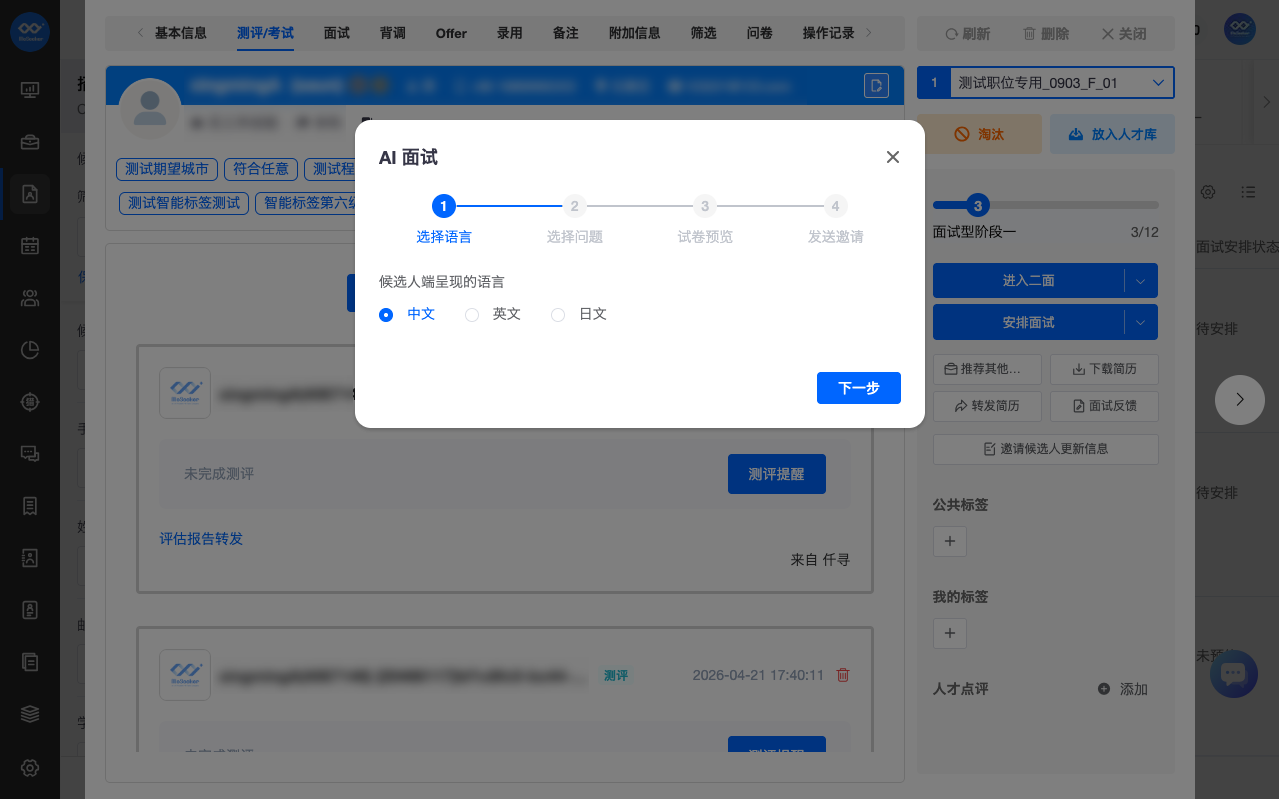Click stage progress slider marker 3
This screenshot has width=1279, height=799.
click(x=978, y=206)
